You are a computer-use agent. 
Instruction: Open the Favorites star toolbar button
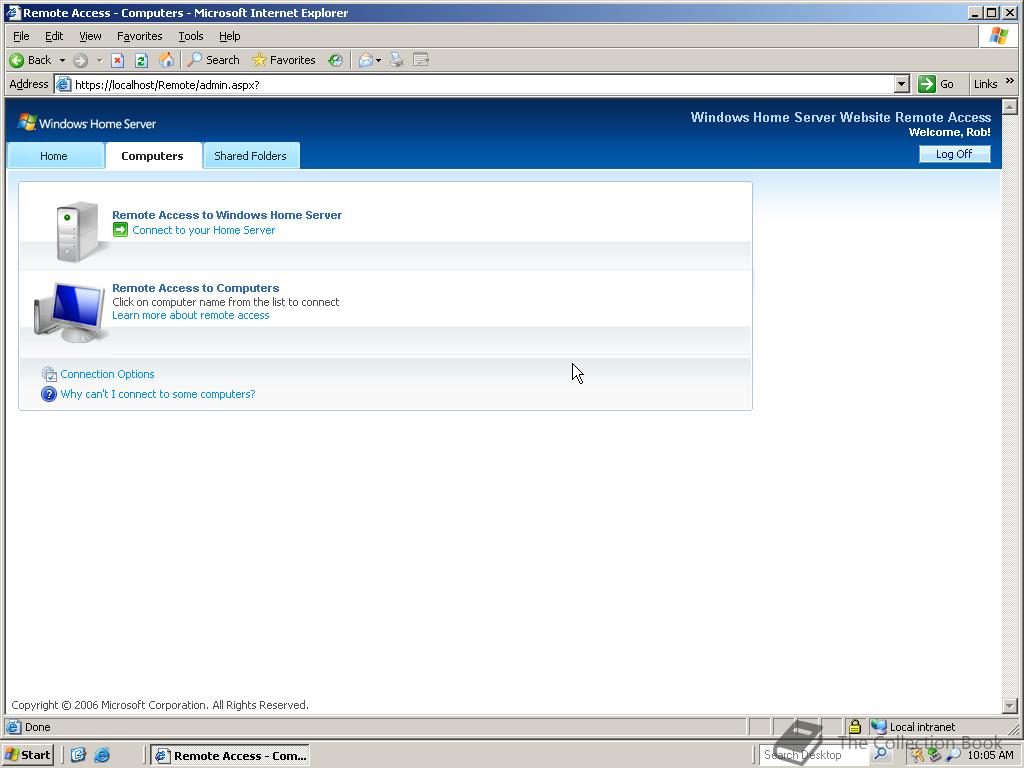point(284,60)
